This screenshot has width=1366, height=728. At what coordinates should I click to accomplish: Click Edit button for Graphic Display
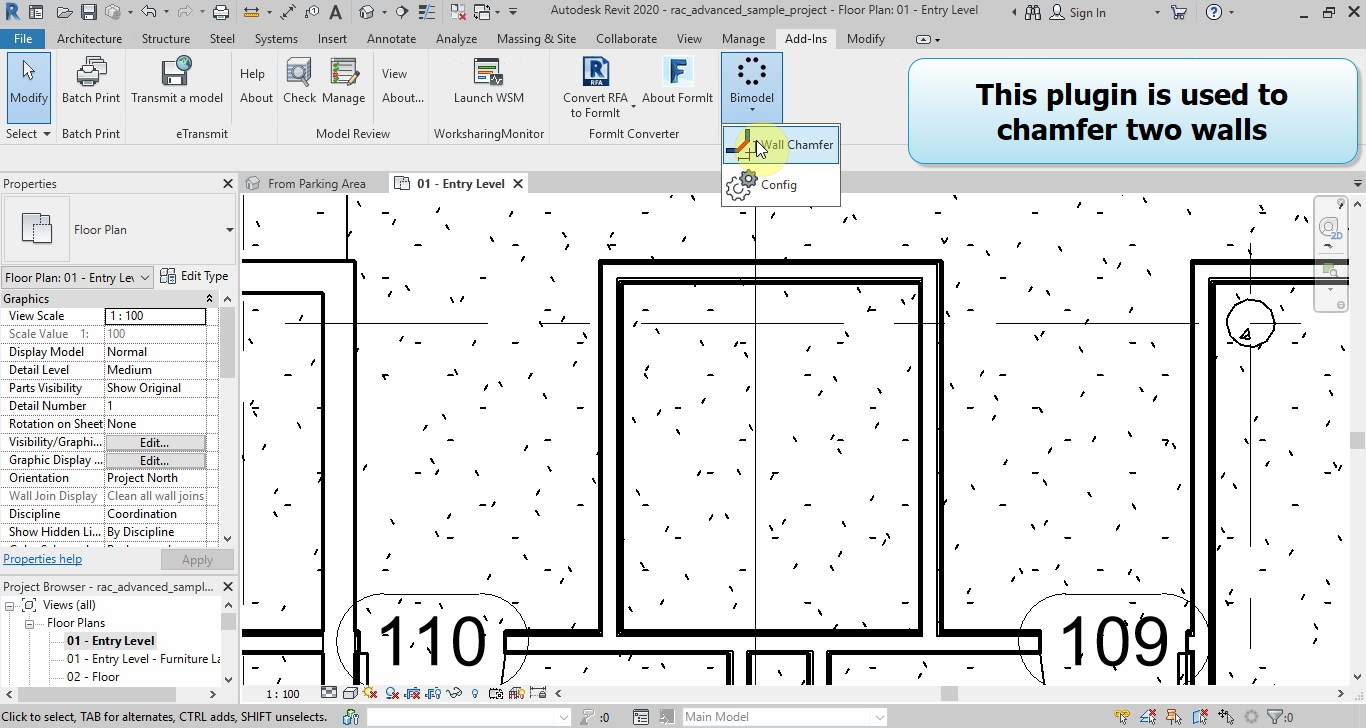coord(155,460)
